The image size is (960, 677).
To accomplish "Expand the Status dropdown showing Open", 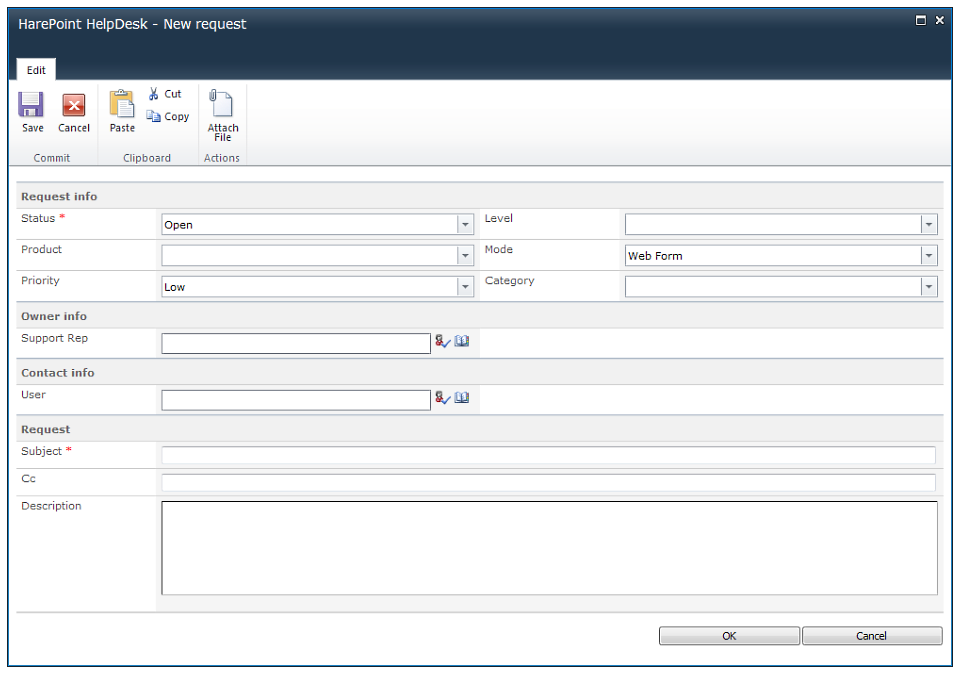I will point(465,225).
